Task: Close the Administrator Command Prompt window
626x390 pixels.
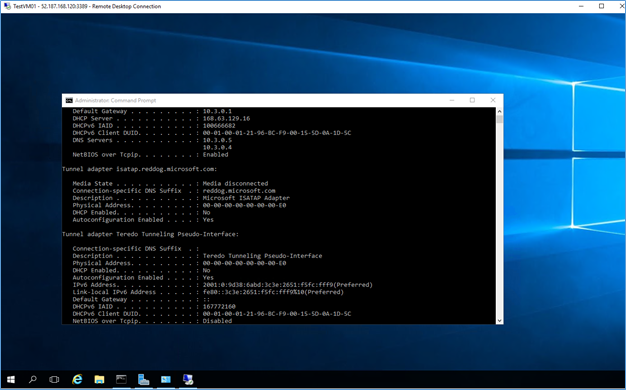Action: 493,100
